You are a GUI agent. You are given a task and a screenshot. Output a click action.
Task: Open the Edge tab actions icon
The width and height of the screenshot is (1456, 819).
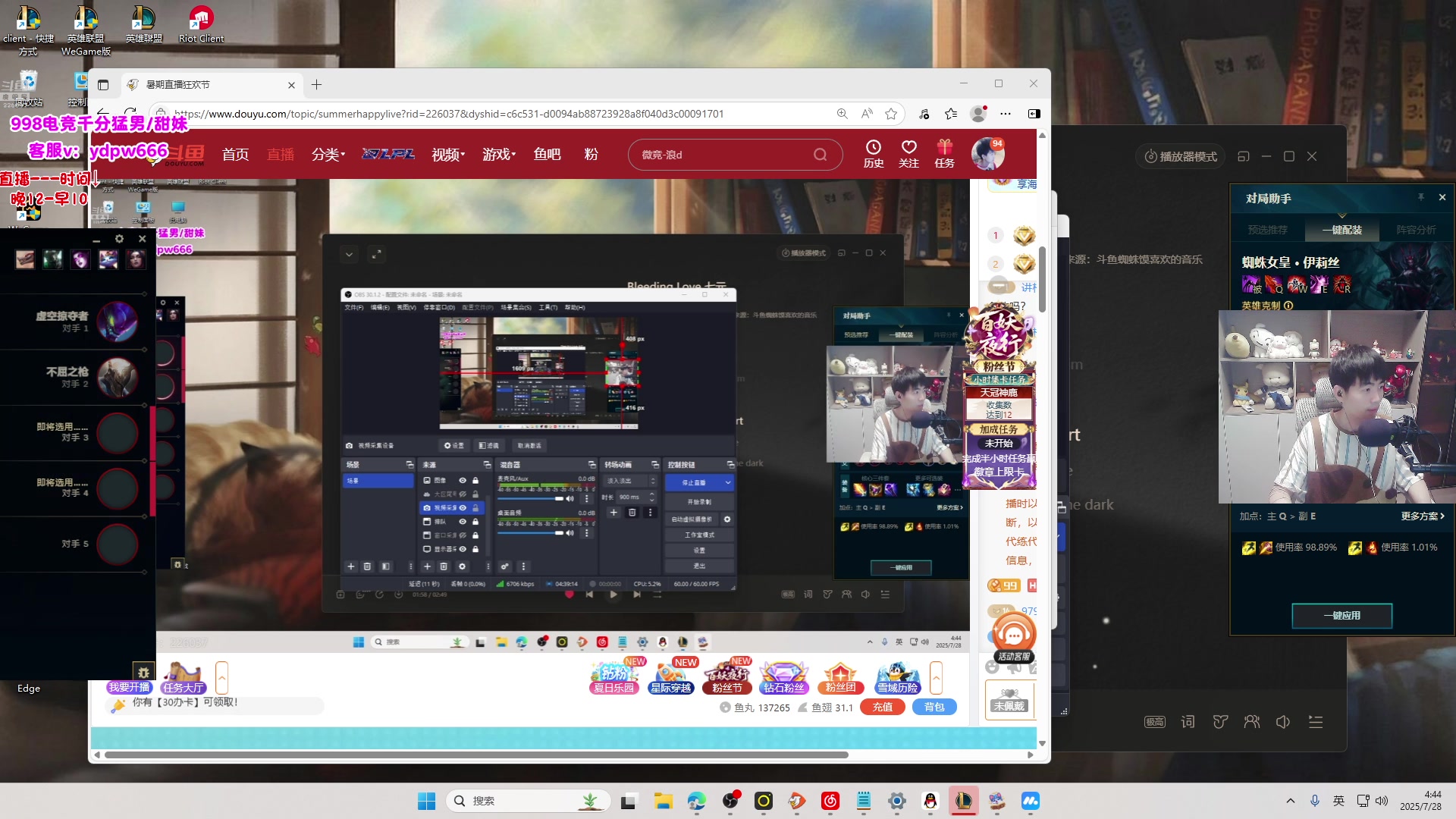point(103,85)
